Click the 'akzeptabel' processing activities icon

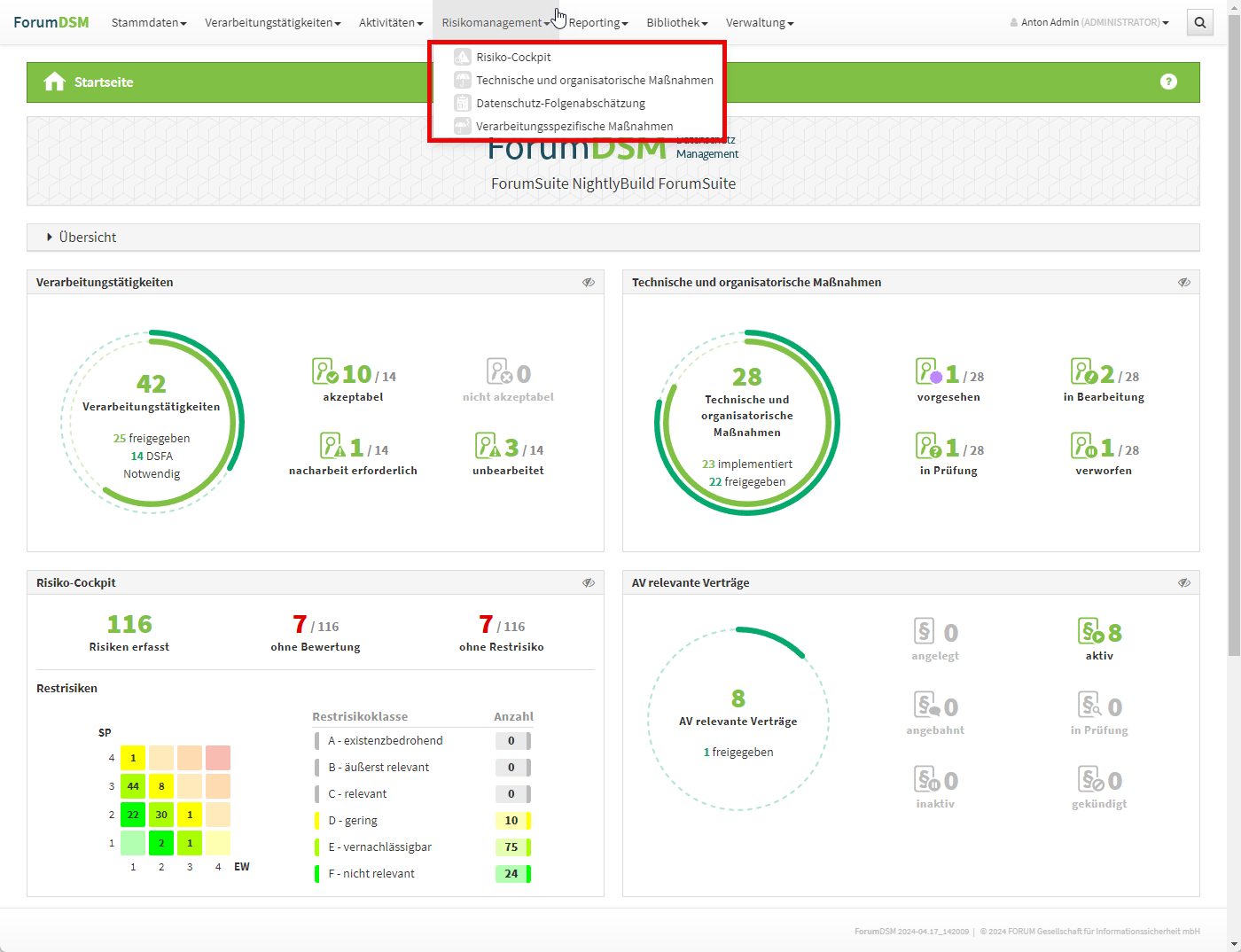pyautogui.click(x=325, y=371)
